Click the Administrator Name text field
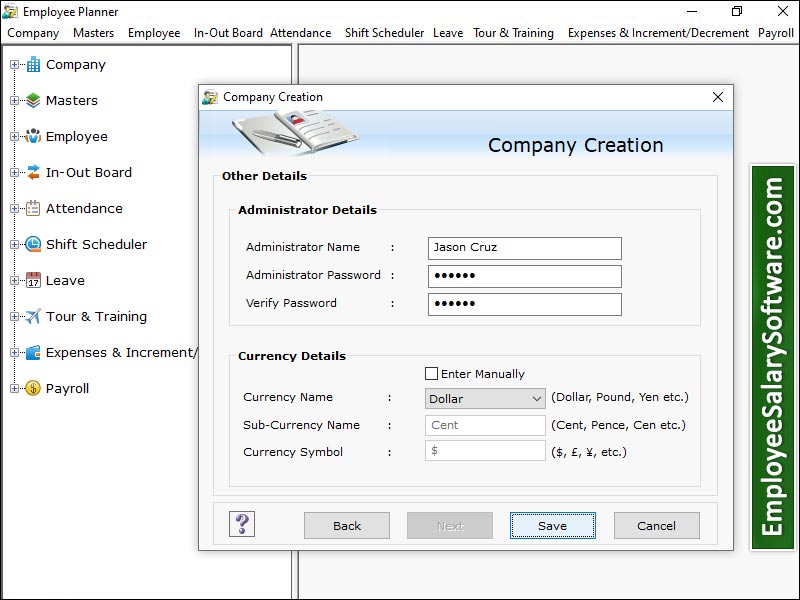This screenshot has height=600, width=800. pyautogui.click(x=524, y=248)
